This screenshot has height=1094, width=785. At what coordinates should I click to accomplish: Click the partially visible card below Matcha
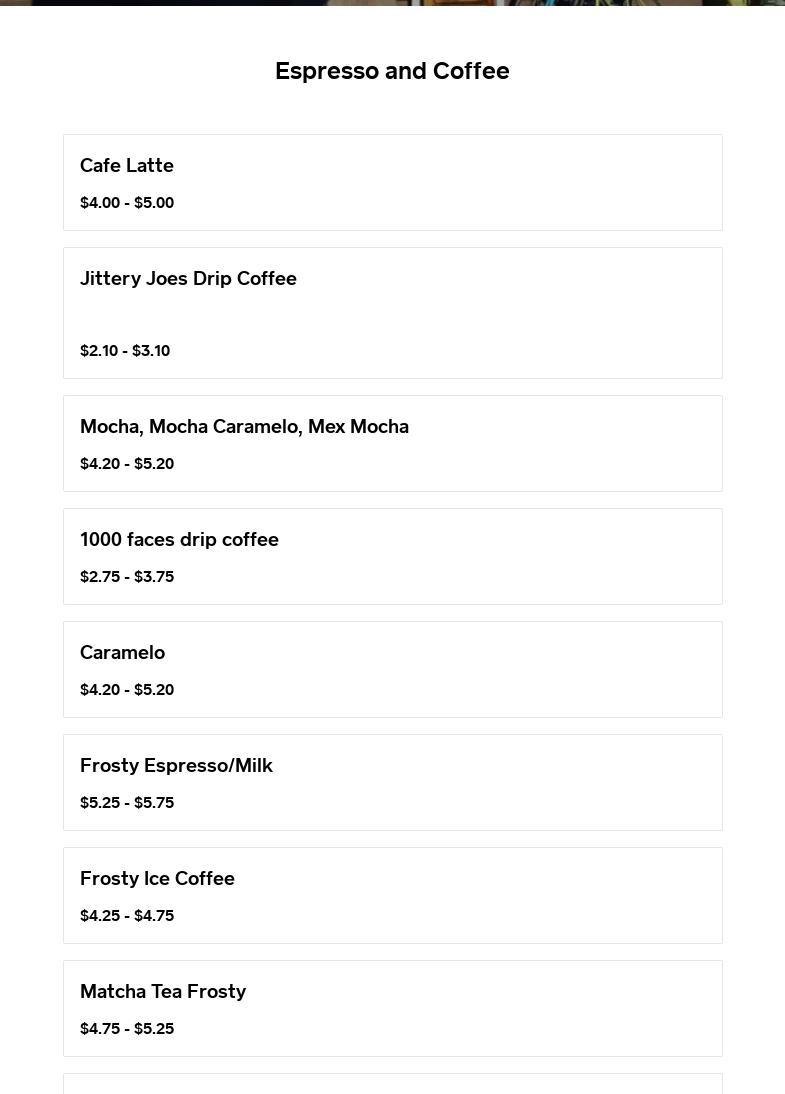[x=392, y=1084]
